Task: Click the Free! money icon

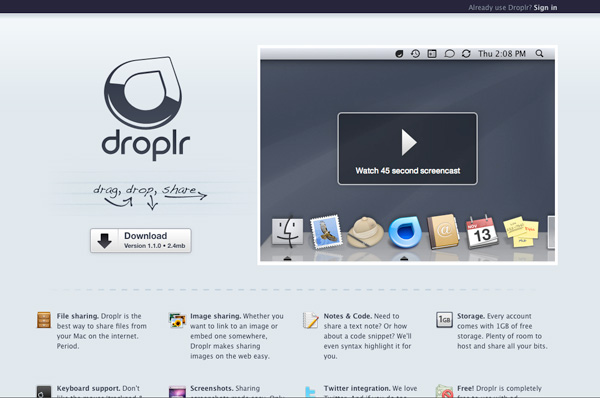Action: tap(444, 391)
